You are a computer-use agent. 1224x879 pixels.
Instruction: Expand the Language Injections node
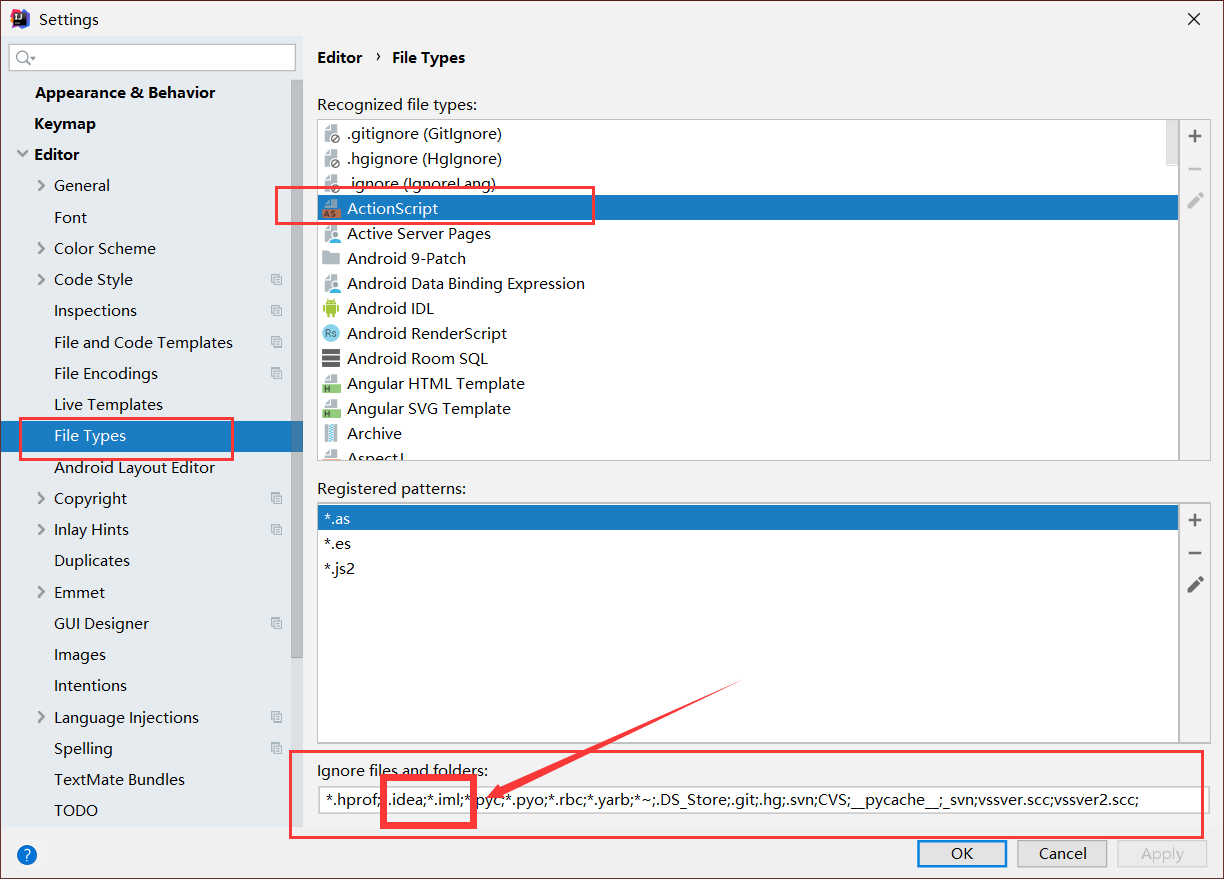(x=41, y=718)
